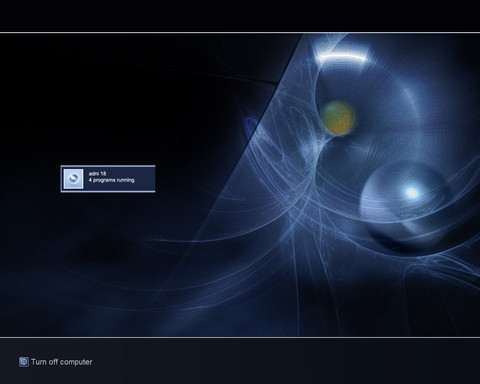Click the top horizontal divider line
The height and width of the screenshot is (384, 480).
tap(240, 32)
